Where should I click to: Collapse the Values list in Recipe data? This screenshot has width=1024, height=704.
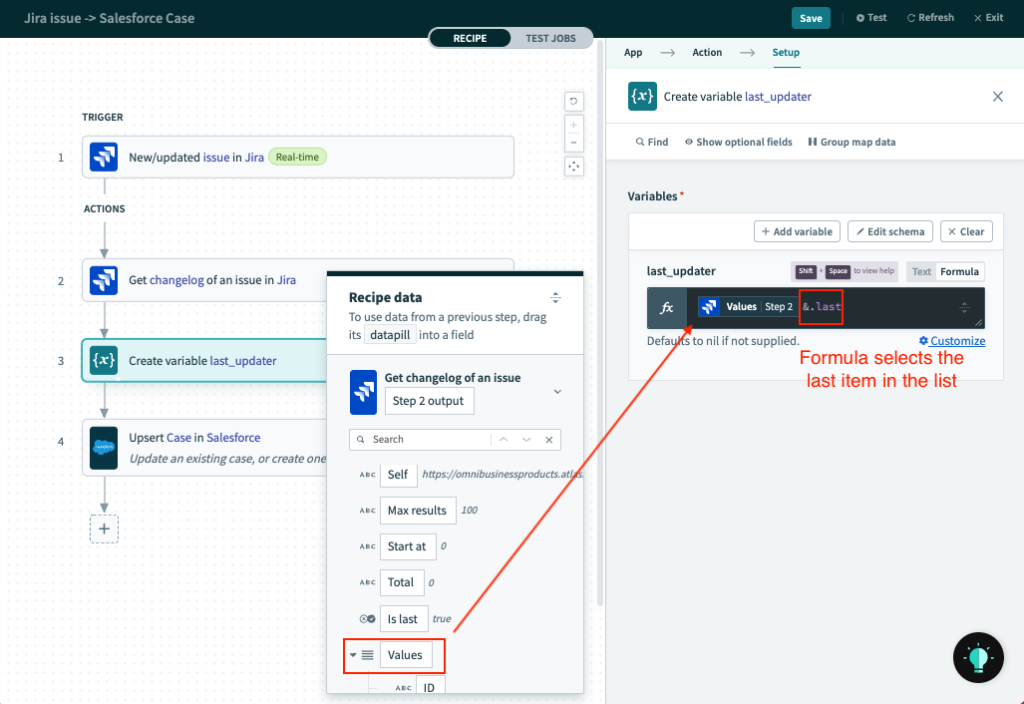pyautogui.click(x=354, y=656)
